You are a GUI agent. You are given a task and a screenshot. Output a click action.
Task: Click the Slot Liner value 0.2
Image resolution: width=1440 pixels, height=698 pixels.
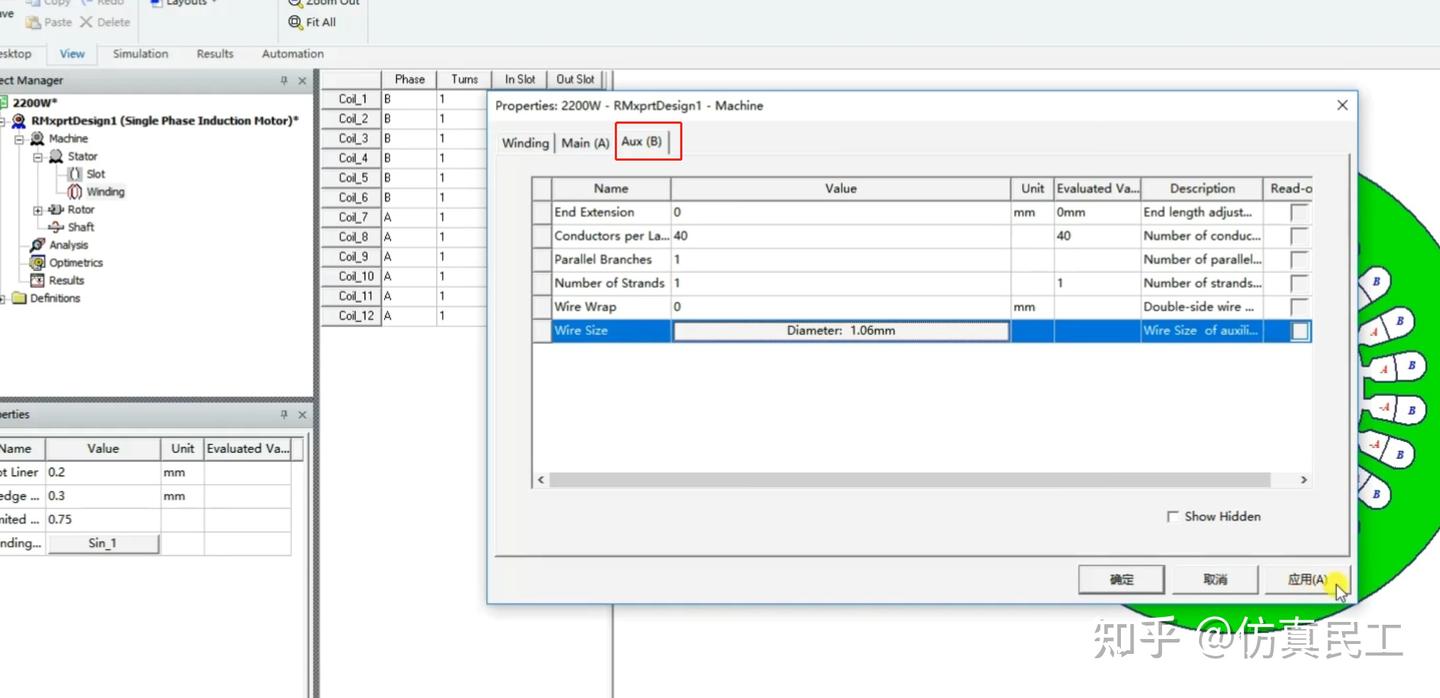click(x=103, y=472)
